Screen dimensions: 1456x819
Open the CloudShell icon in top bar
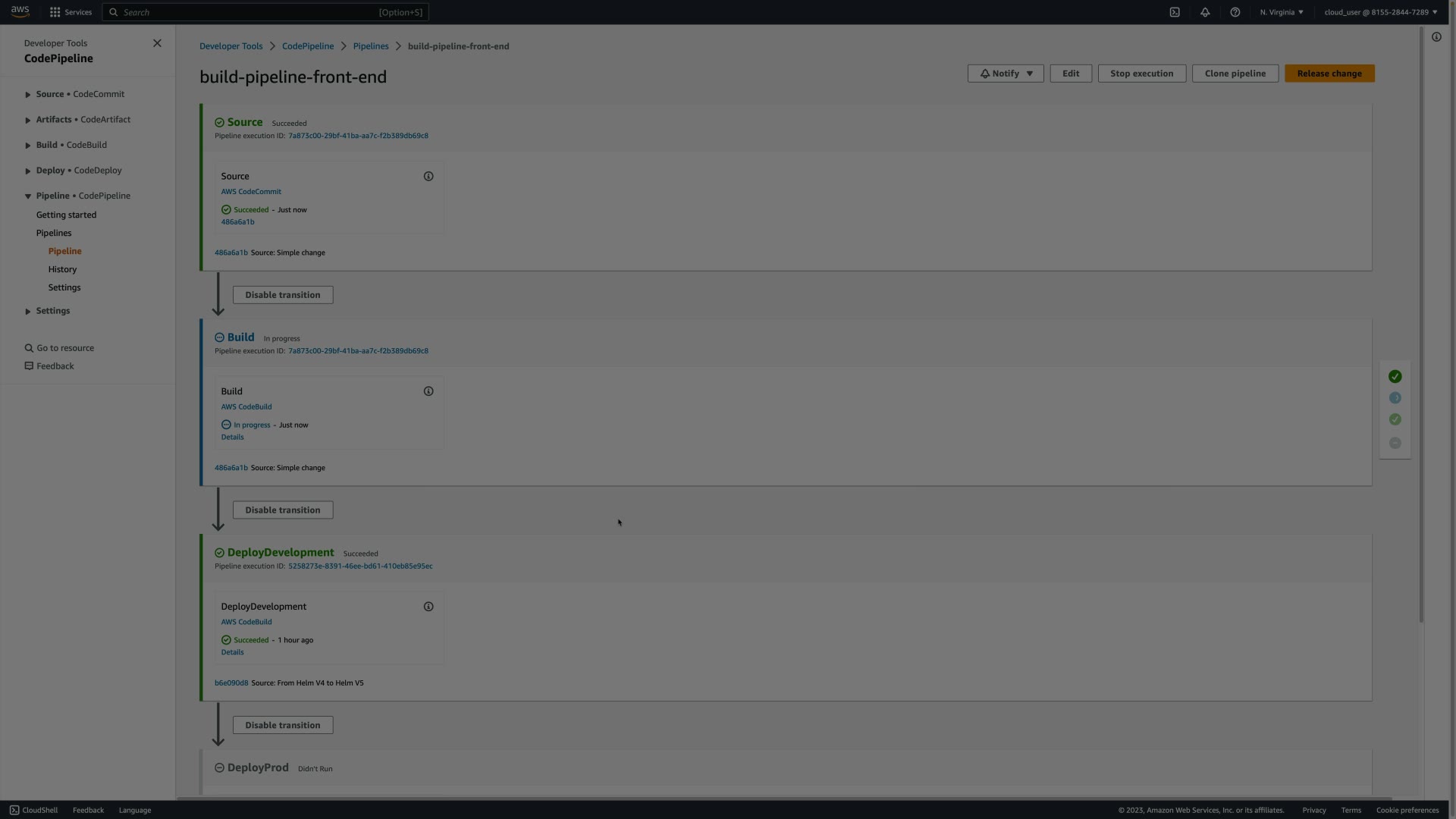coord(1175,12)
